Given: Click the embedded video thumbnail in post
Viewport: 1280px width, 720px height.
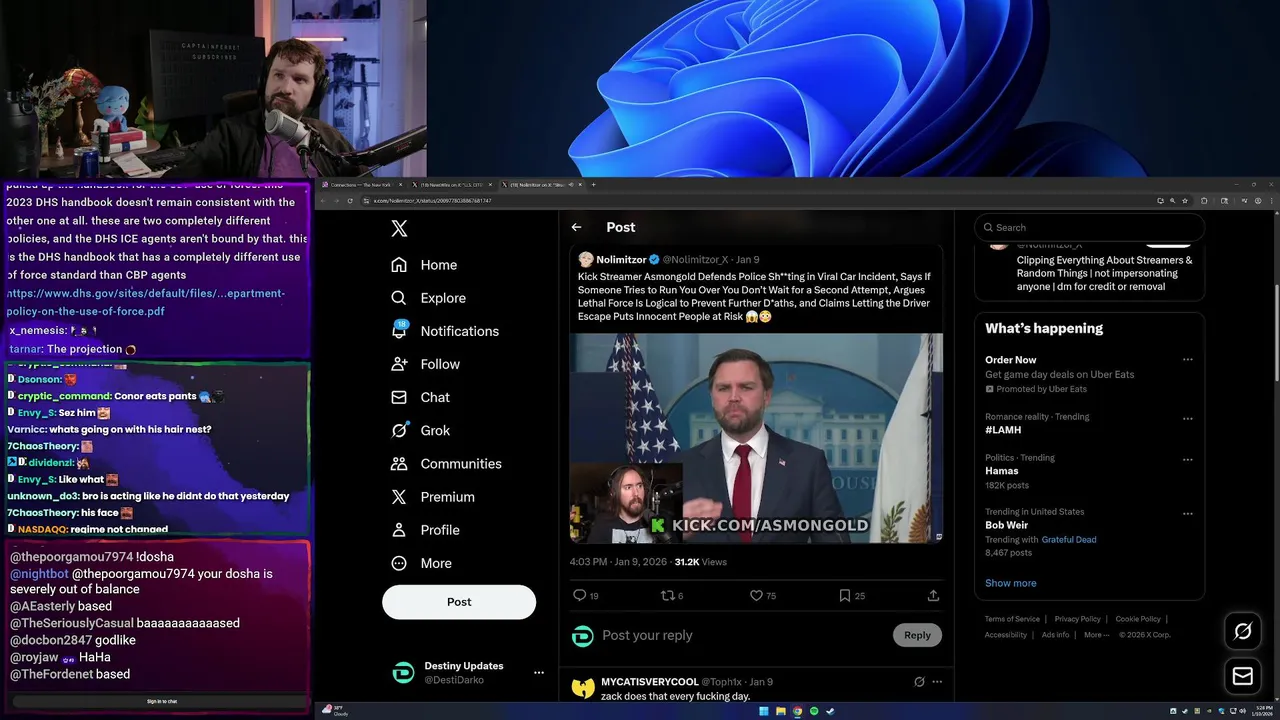Looking at the screenshot, I should point(756,438).
